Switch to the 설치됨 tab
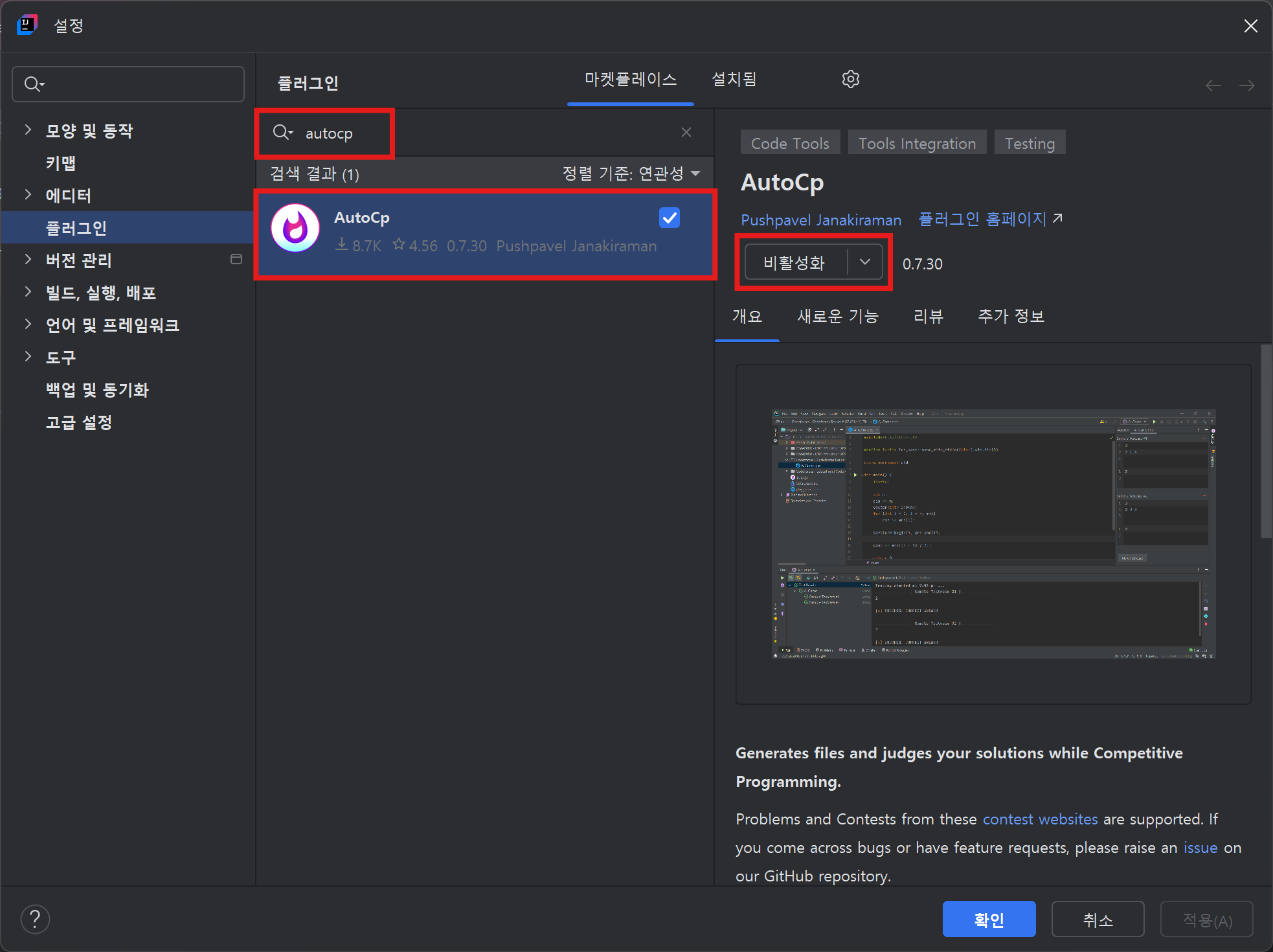The height and width of the screenshot is (952, 1273). click(x=734, y=80)
